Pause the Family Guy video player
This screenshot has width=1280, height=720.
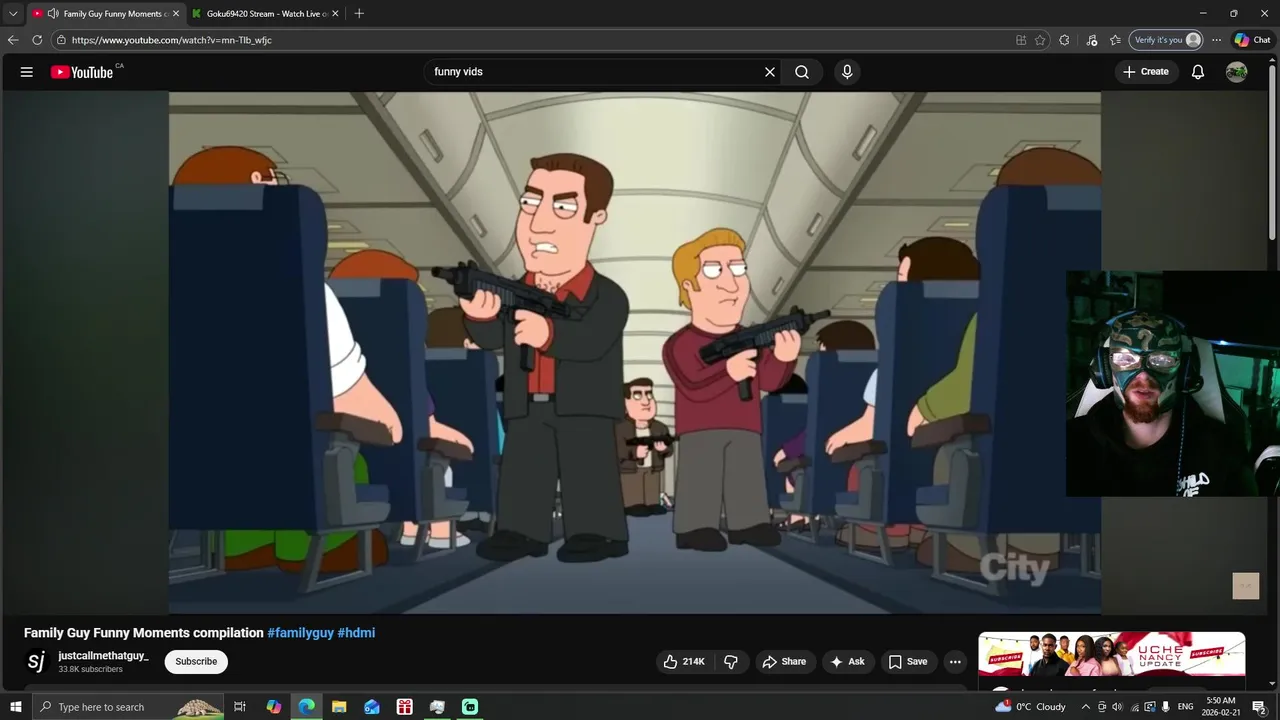coord(634,352)
